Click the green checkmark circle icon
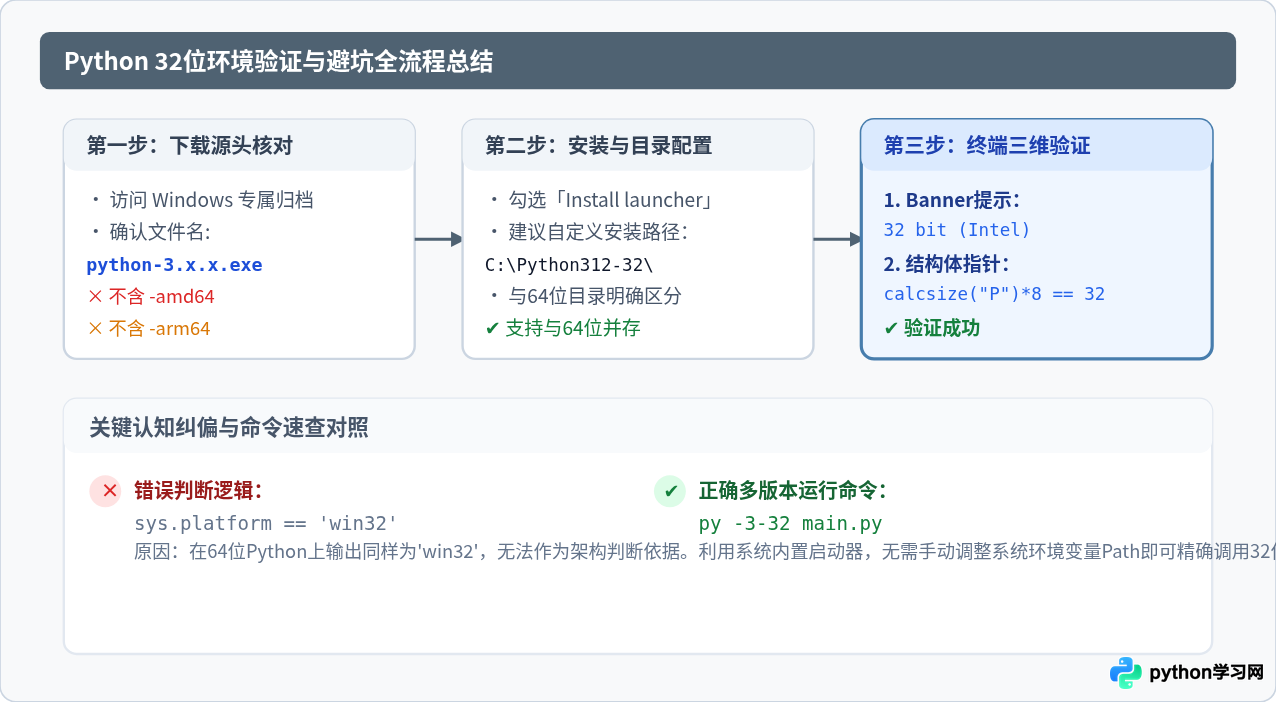 coord(671,491)
